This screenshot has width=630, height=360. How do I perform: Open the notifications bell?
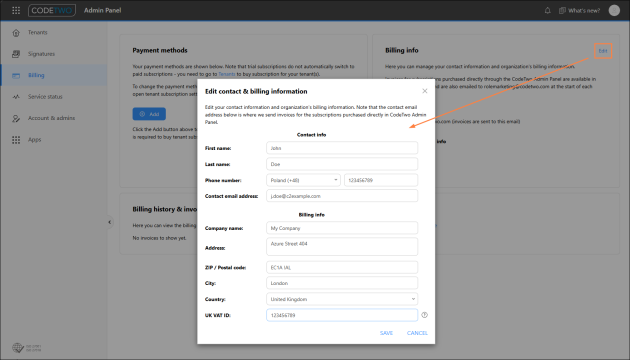pyautogui.click(x=547, y=10)
